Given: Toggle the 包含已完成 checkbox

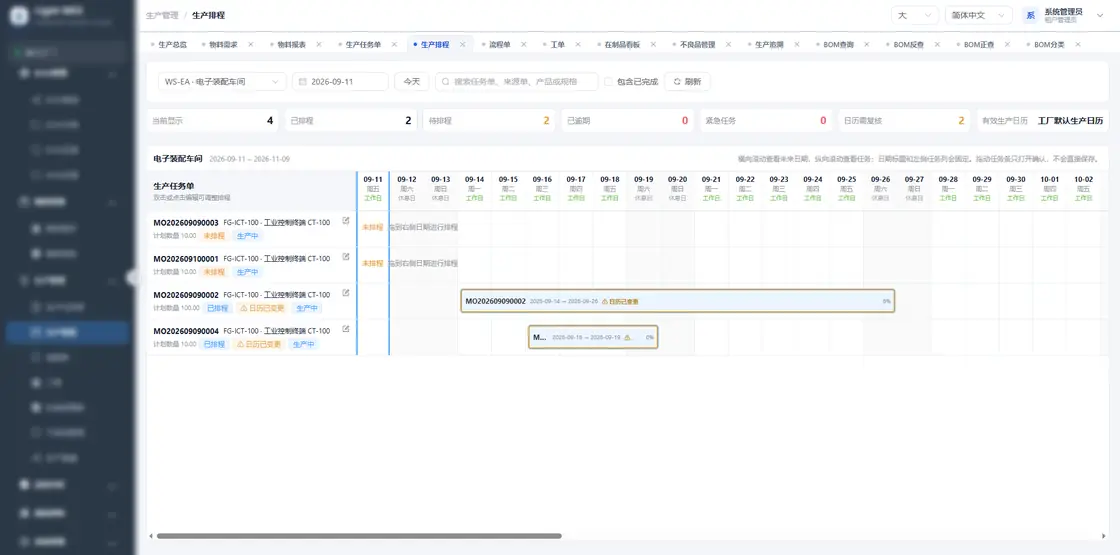Looking at the screenshot, I should 609,81.
